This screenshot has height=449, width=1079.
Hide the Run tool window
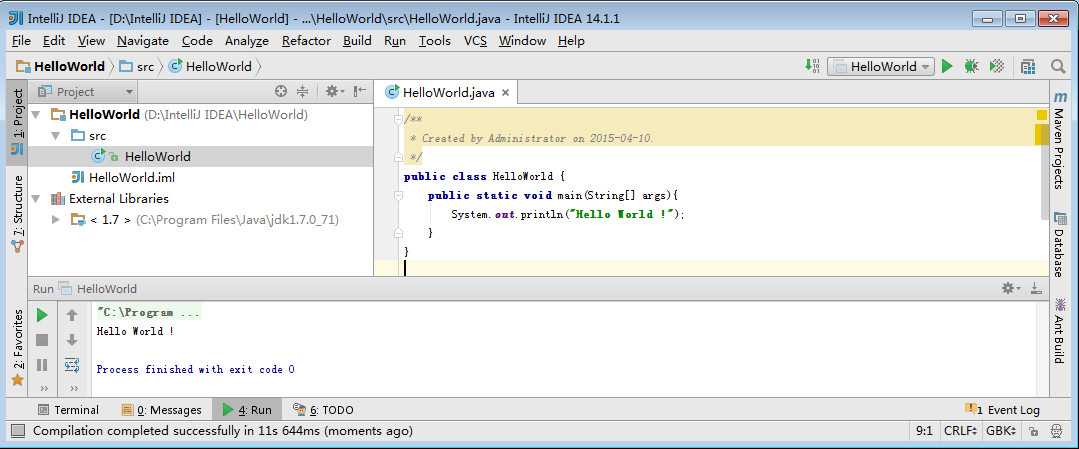(1036, 288)
